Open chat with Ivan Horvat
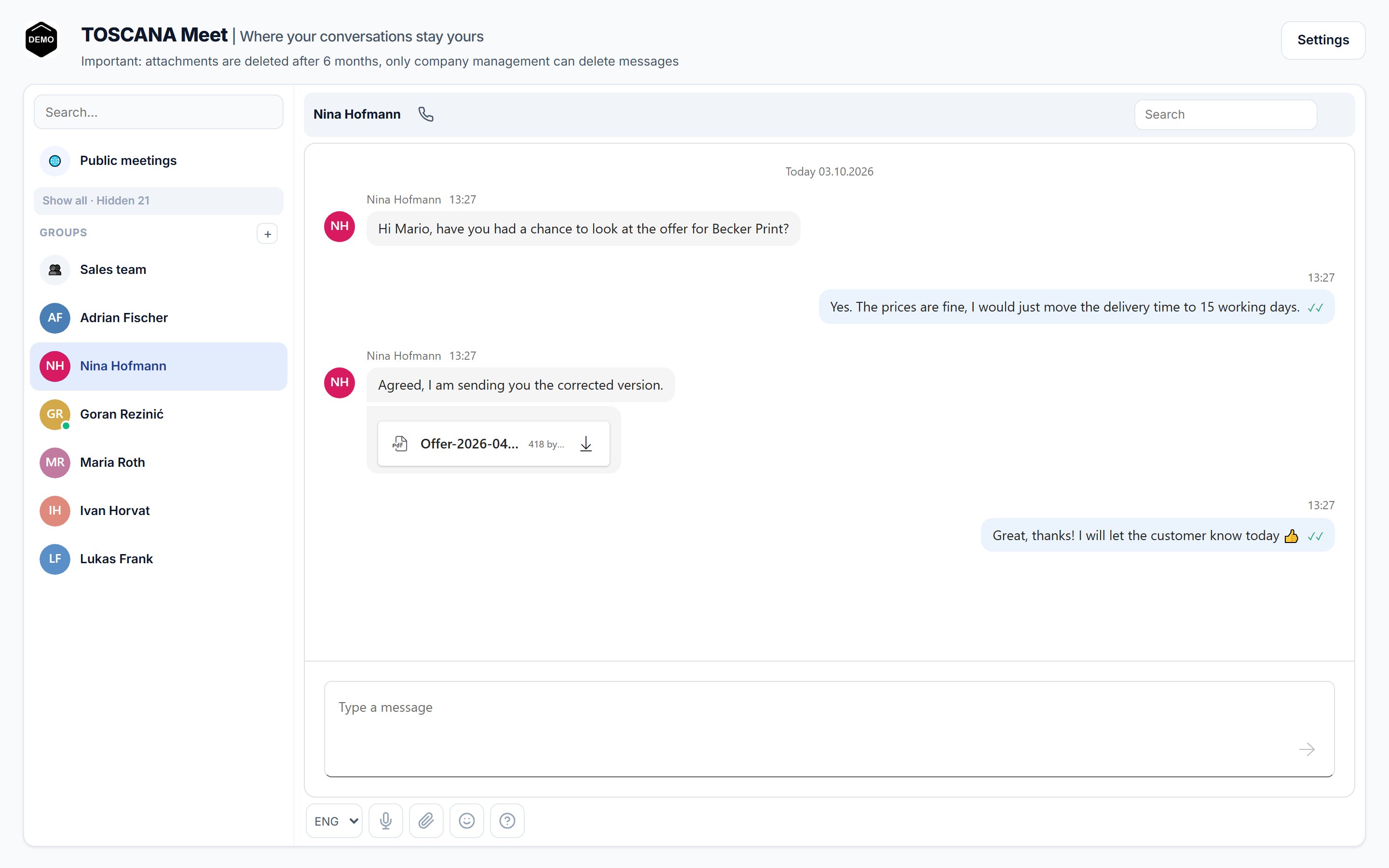Screen dimensions: 1389x868 [x=158, y=511]
